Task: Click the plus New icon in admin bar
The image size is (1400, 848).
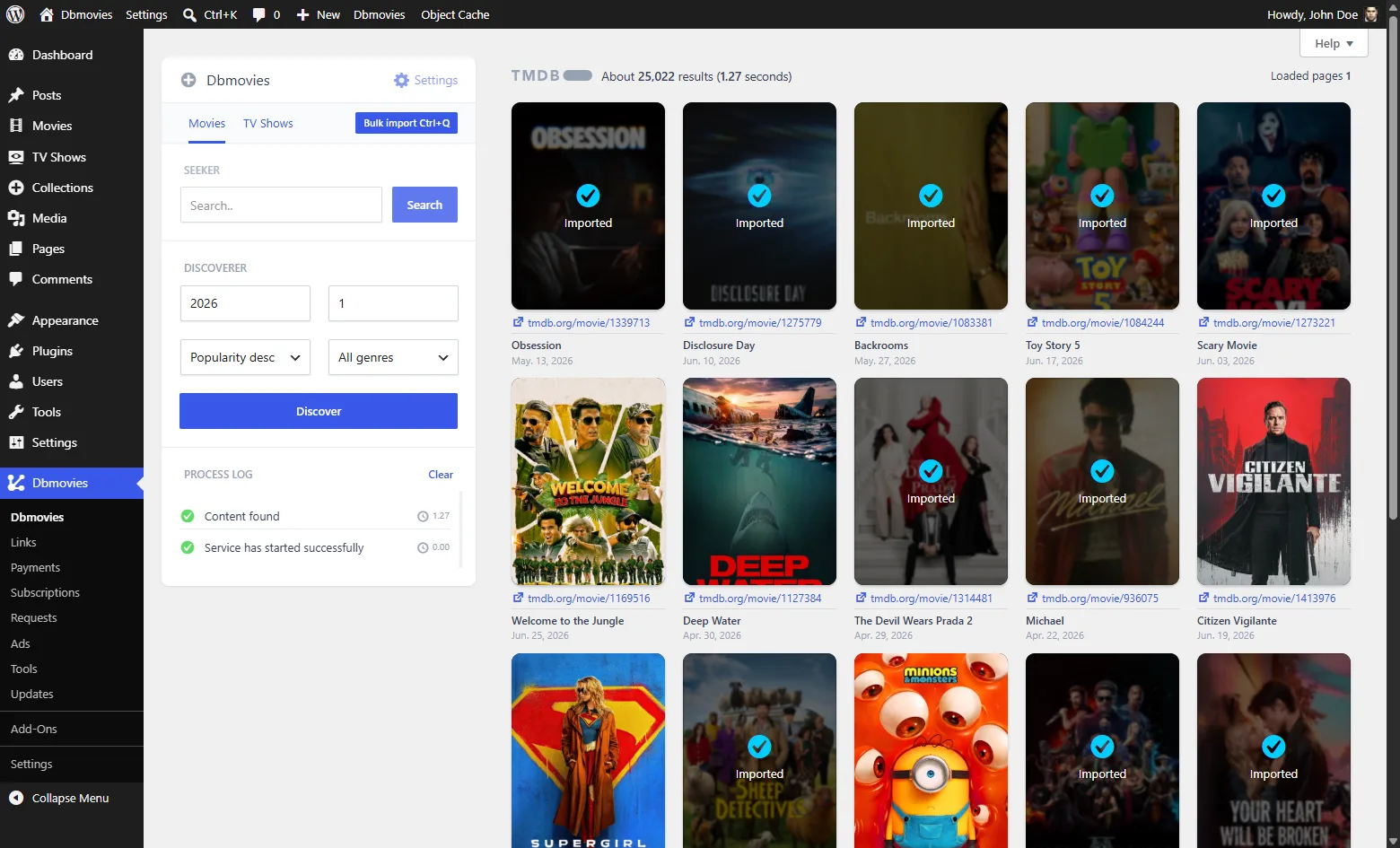Action: coord(303,14)
